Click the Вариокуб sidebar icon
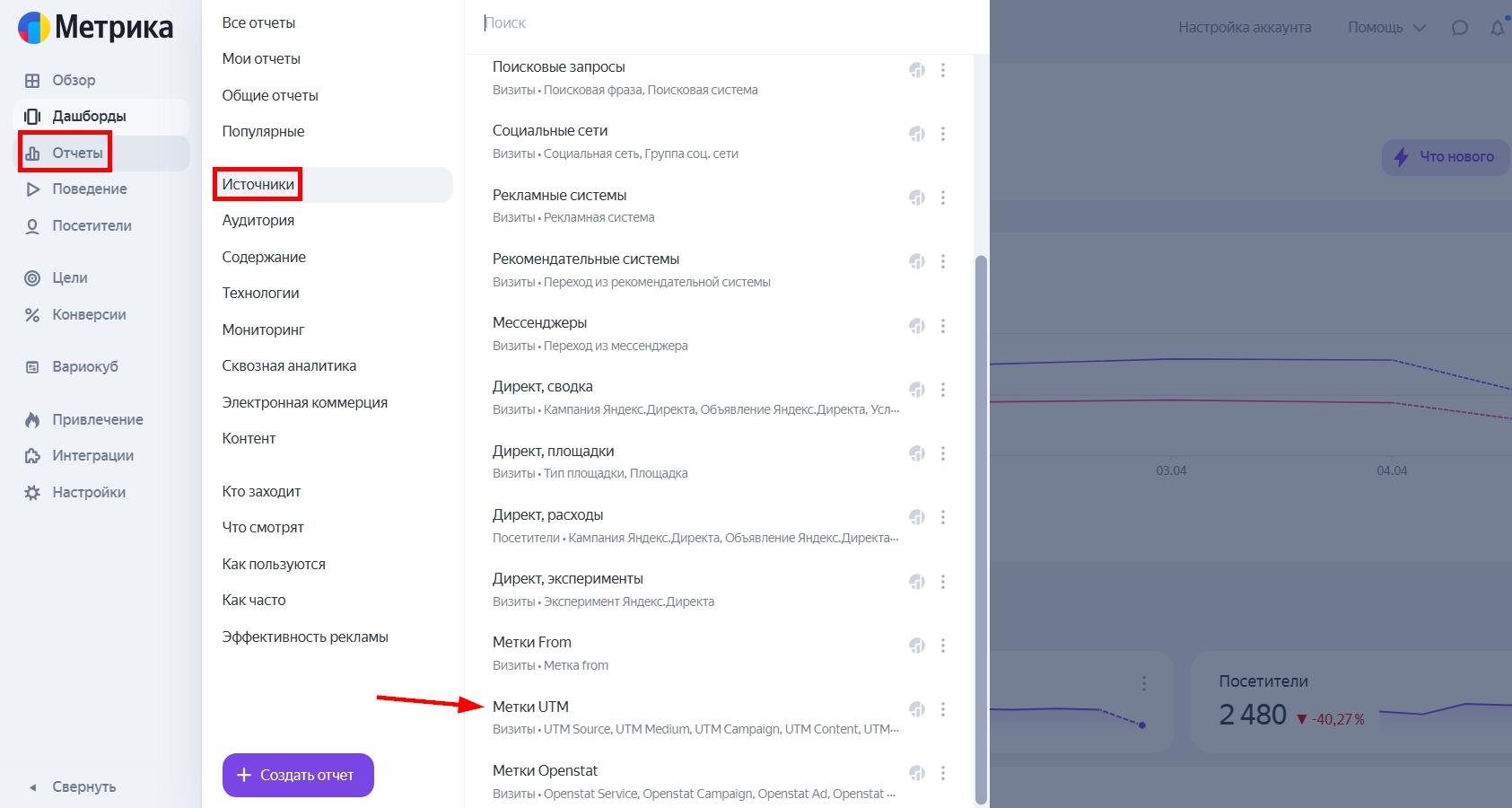 tap(32, 367)
